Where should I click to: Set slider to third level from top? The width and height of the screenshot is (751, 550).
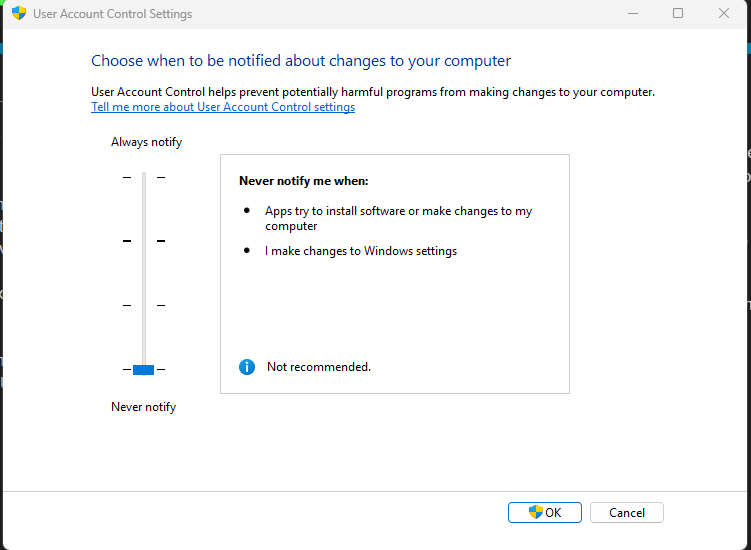point(143,305)
